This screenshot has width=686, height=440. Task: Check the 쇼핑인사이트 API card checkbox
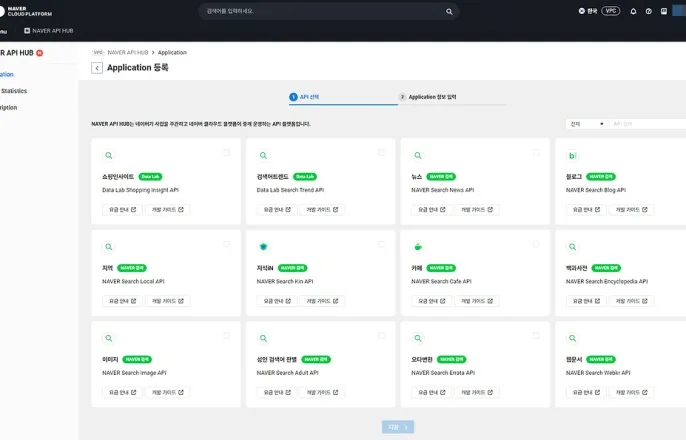click(x=226, y=153)
